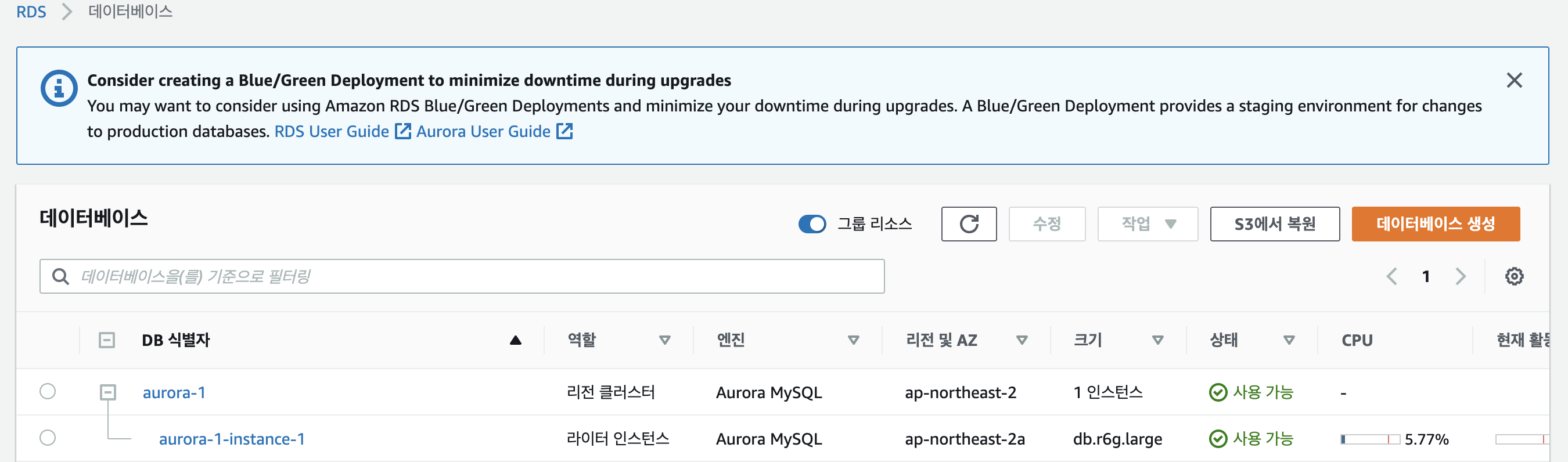Click the 데이터베이스 생성 button
Viewport: 1568px width, 462px height.
pos(1436,224)
